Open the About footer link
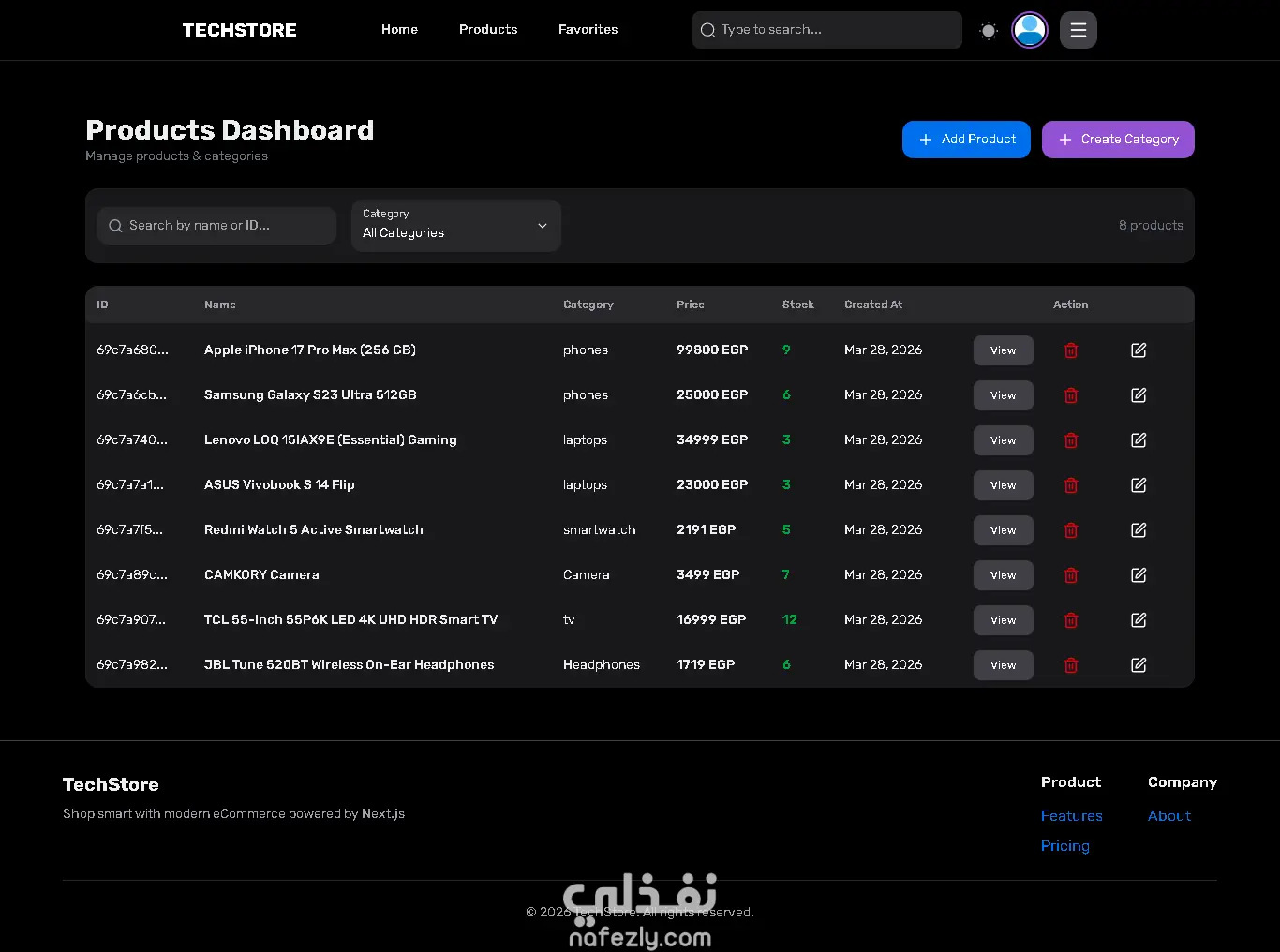The image size is (1280, 952). (x=1169, y=816)
